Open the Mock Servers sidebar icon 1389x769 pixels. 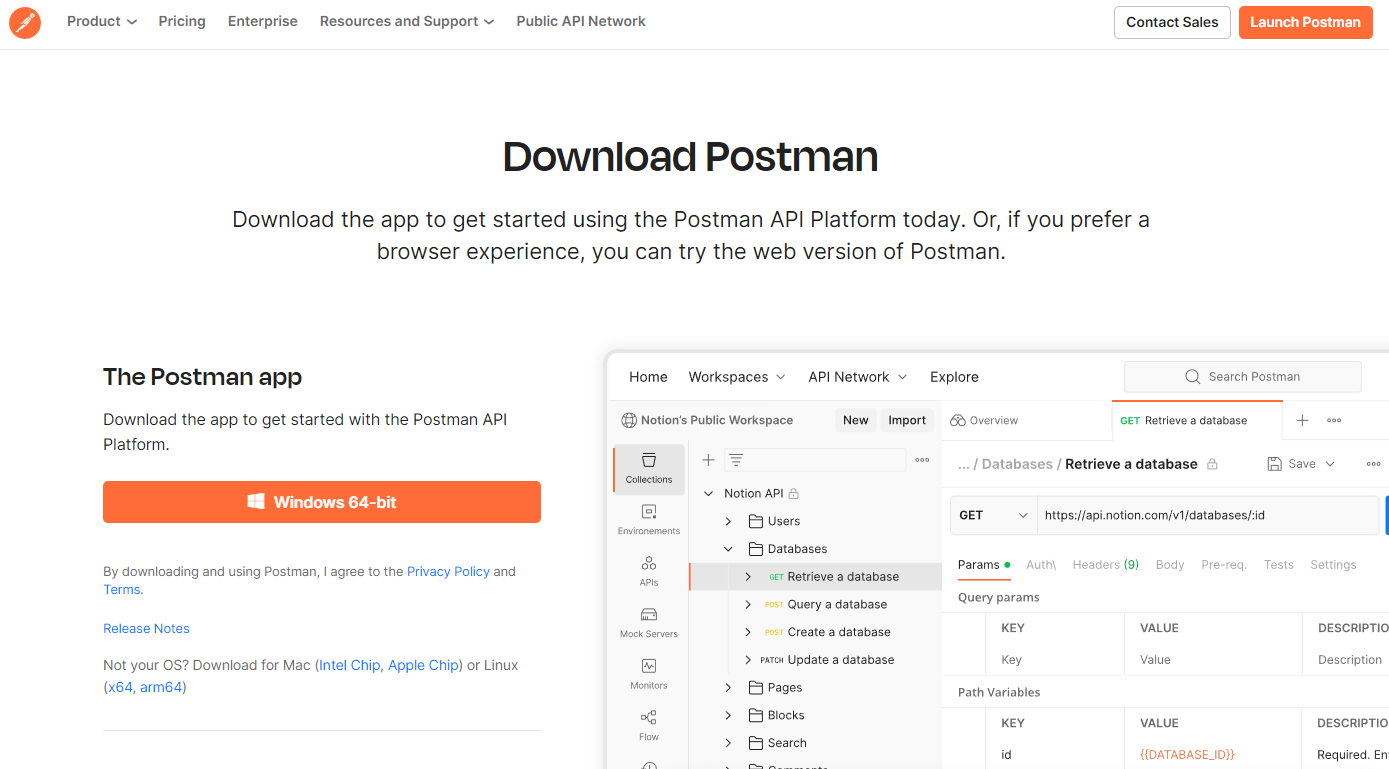649,622
